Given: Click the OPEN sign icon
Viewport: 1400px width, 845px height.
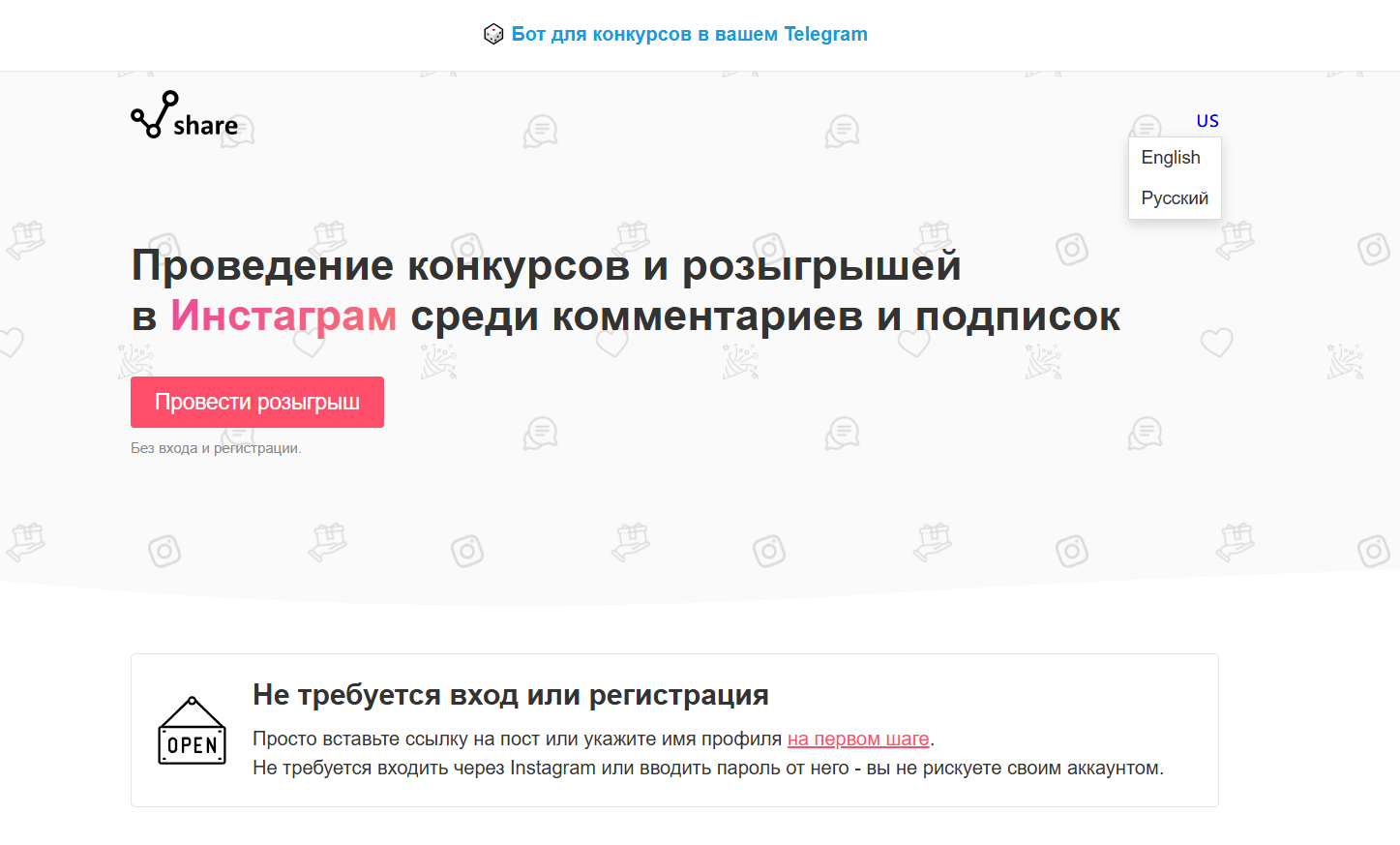Looking at the screenshot, I should (x=193, y=731).
